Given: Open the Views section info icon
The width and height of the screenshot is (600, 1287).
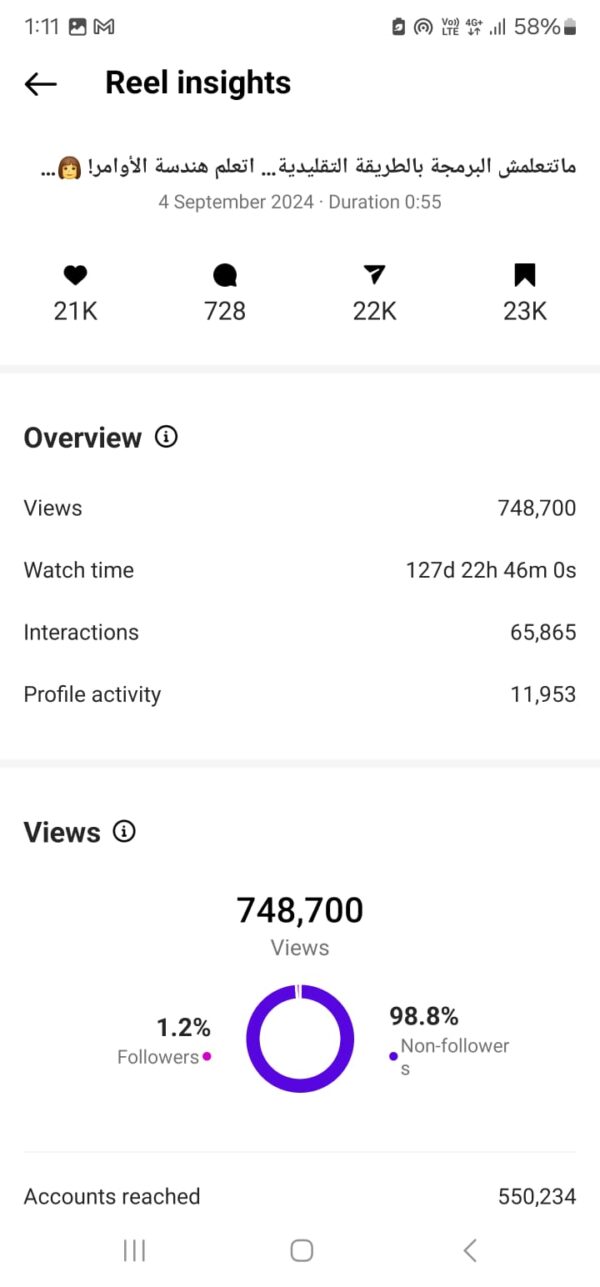Looking at the screenshot, I should pos(124,831).
